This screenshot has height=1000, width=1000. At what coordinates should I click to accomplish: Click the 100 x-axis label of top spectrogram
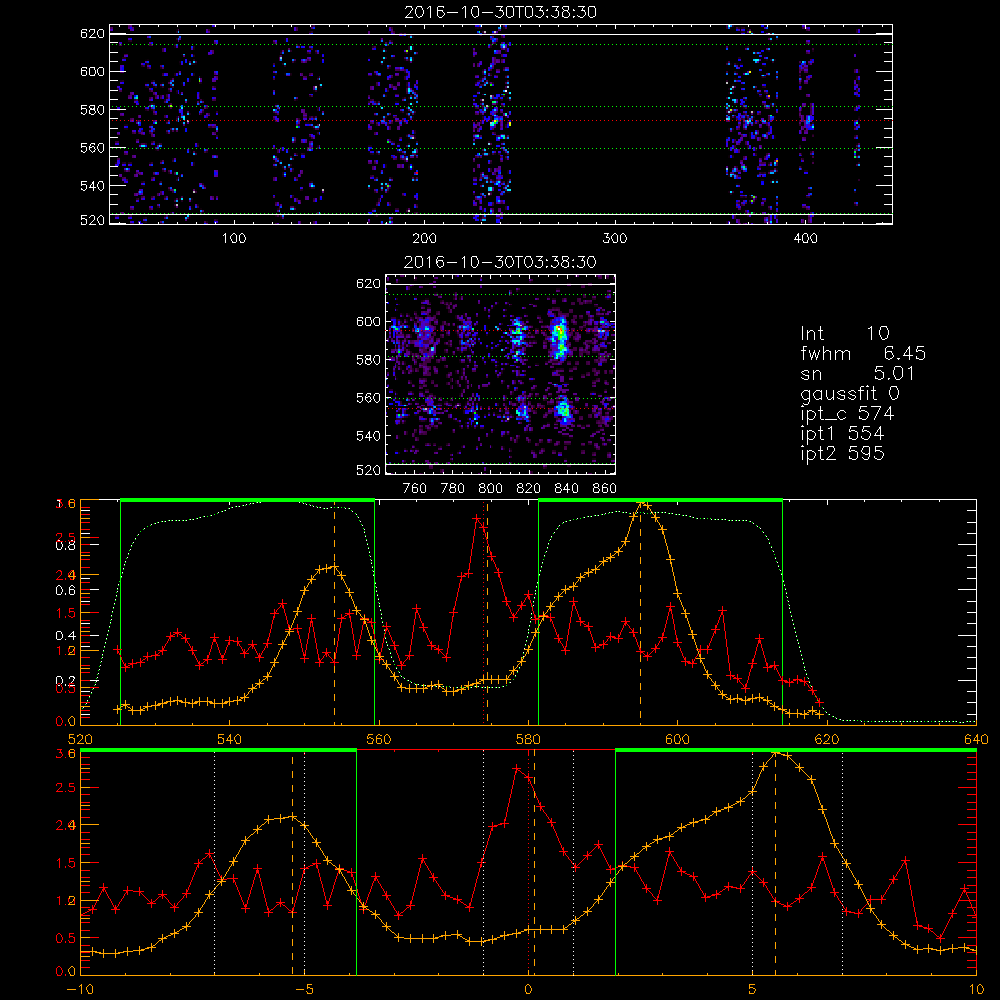click(234, 239)
